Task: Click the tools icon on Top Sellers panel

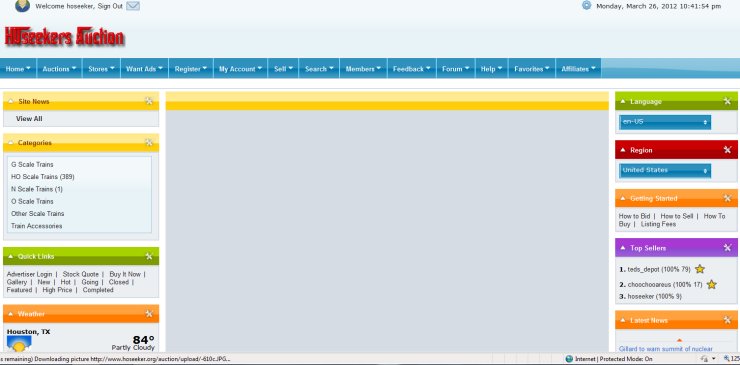Action: (x=727, y=248)
